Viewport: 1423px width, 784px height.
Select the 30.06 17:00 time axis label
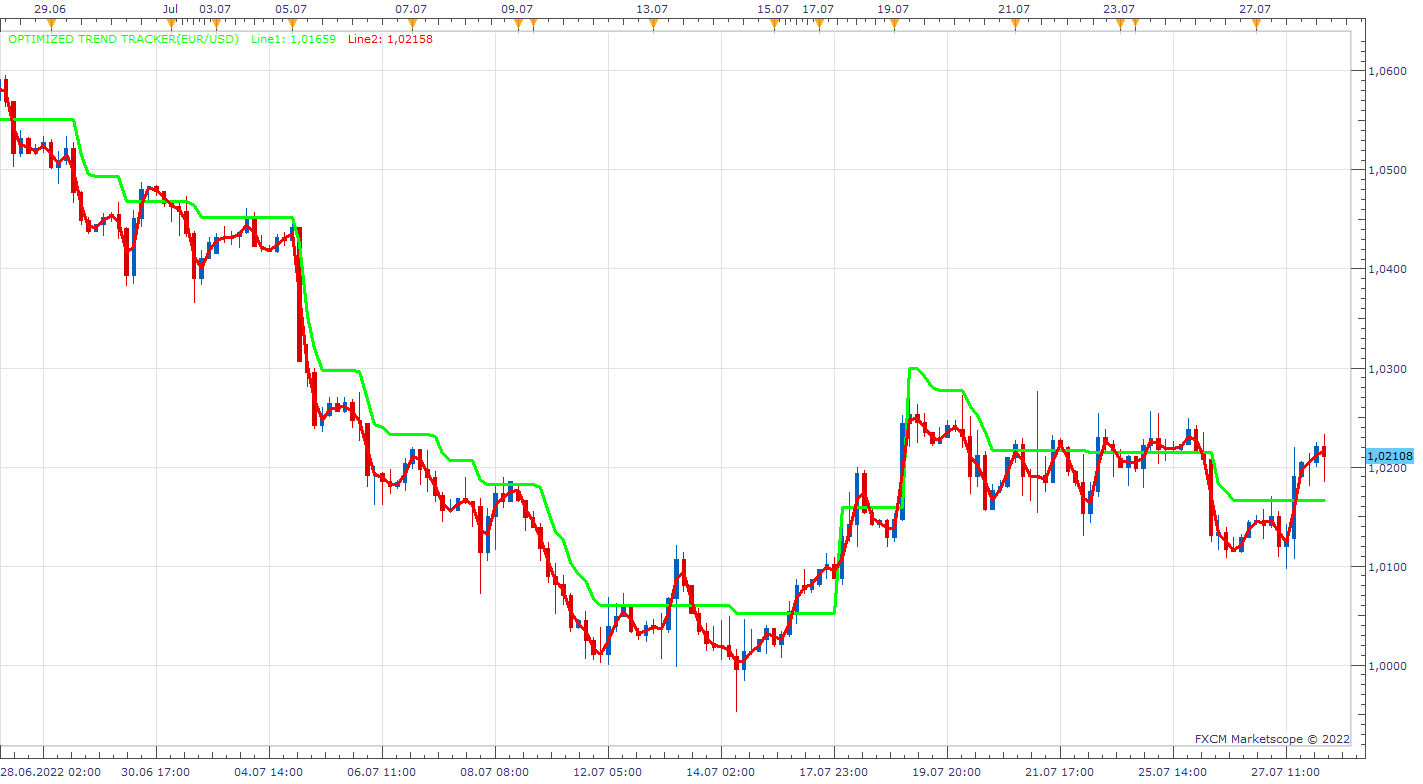(x=156, y=772)
